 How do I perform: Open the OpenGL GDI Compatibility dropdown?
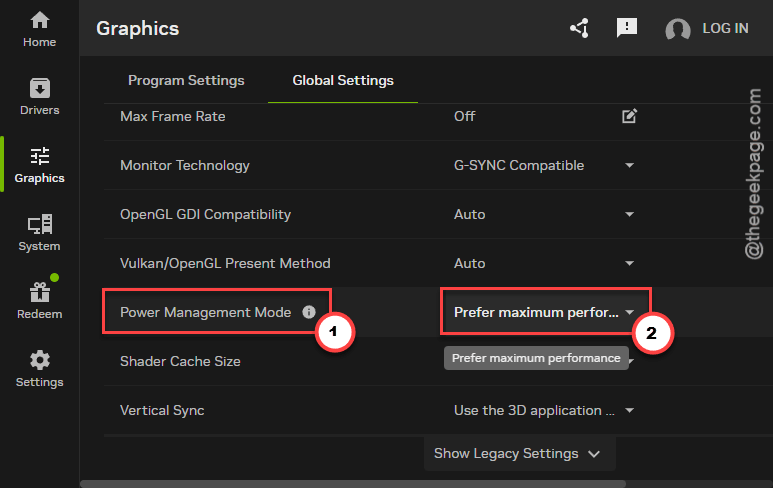pyautogui.click(x=544, y=214)
